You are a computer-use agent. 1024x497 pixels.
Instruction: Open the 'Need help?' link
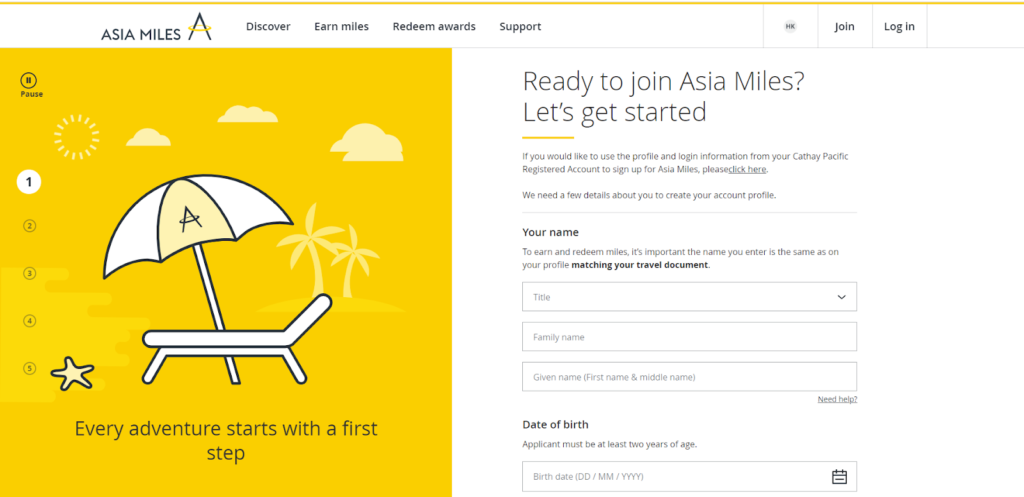(837, 399)
